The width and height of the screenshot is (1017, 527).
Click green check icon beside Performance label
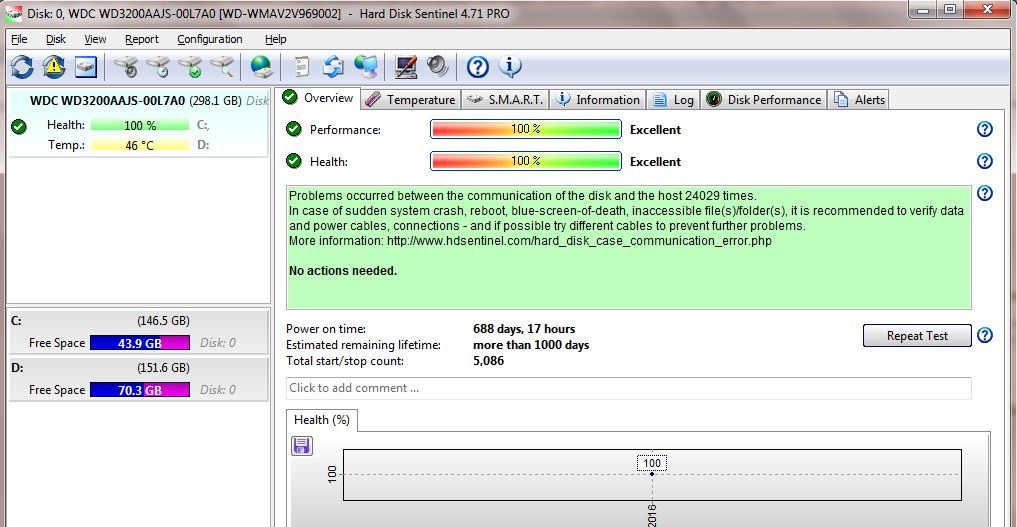294,129
